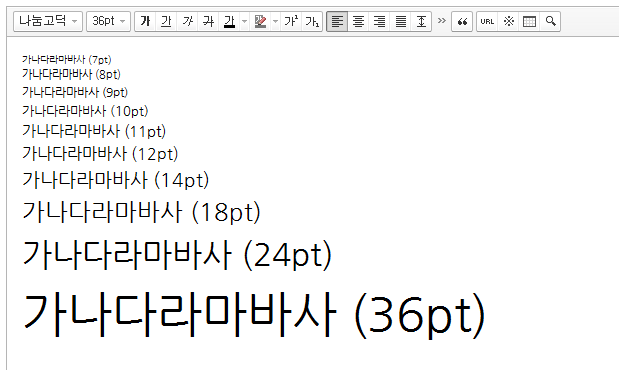
Task: Click the 11pt sample text line
Action: (x=94, y=131)
